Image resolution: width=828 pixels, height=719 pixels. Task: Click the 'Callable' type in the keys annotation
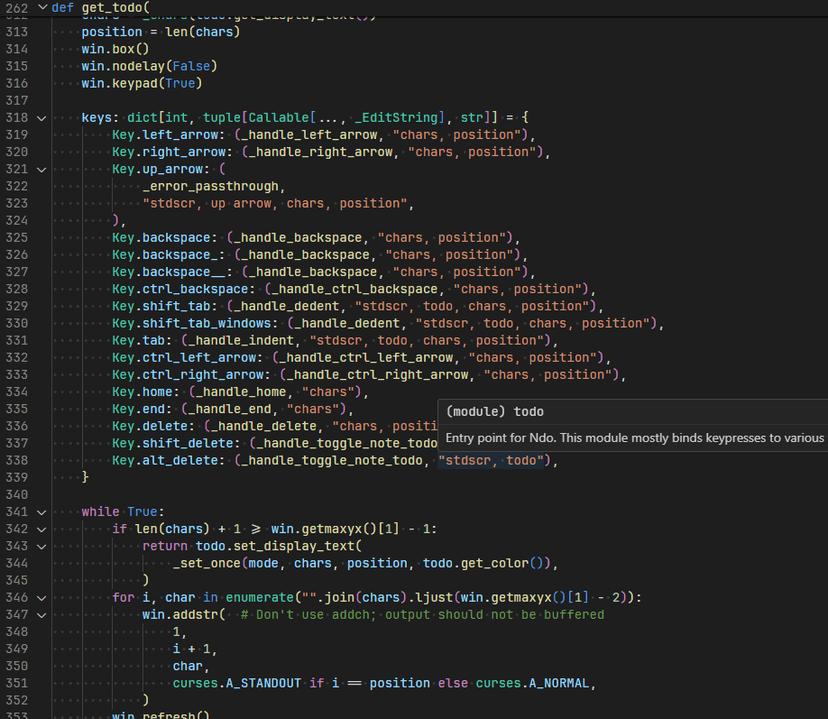pyautogui.click(x=279, y=117)
